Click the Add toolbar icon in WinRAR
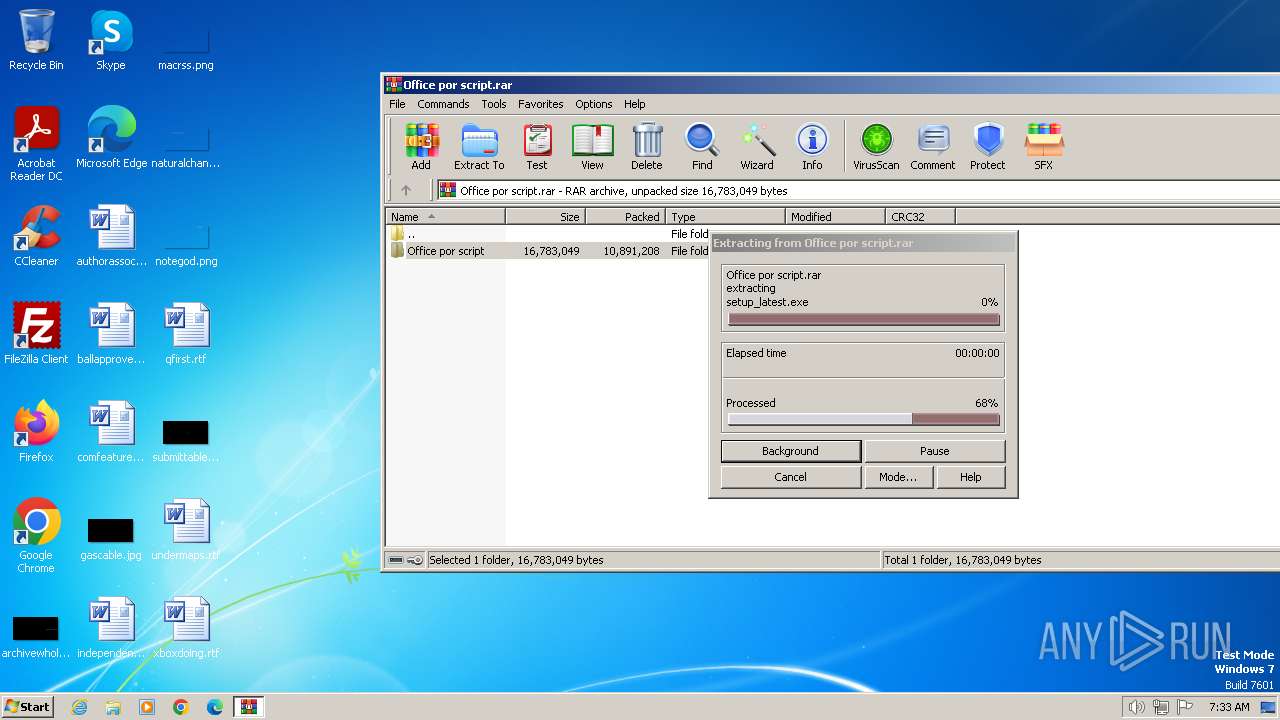Screen dimensions: 1280x720 point(421,147)
